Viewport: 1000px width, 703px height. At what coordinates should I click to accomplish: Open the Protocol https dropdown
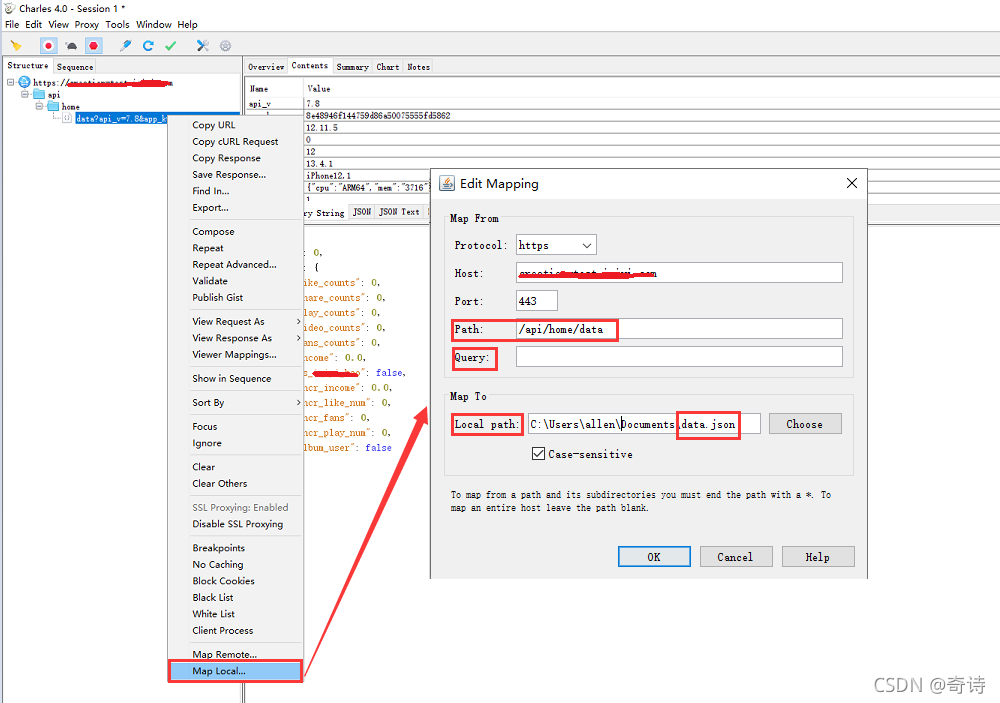click(x=556, y=245)
